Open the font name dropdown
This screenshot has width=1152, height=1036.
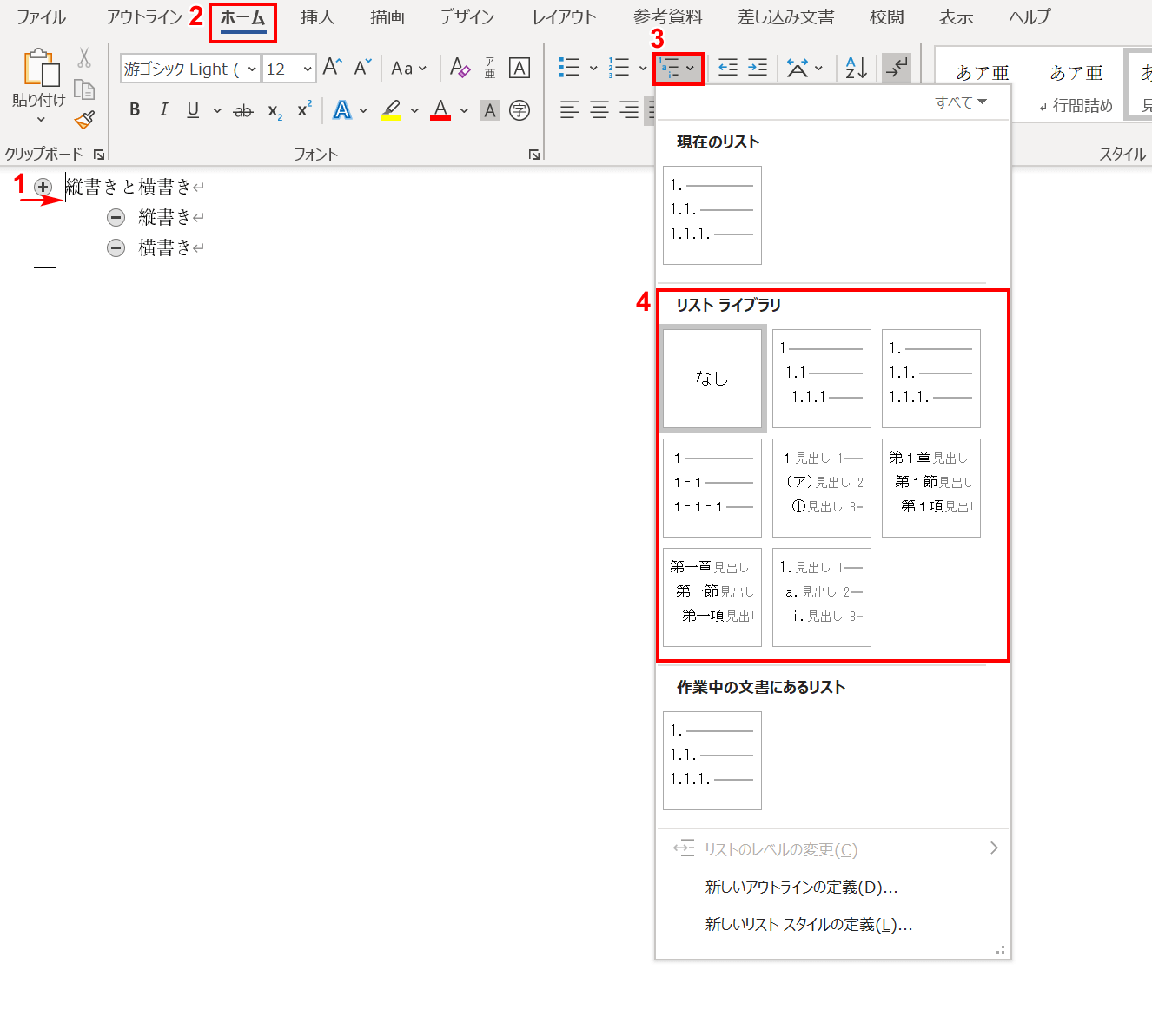(x=252, y=69)
